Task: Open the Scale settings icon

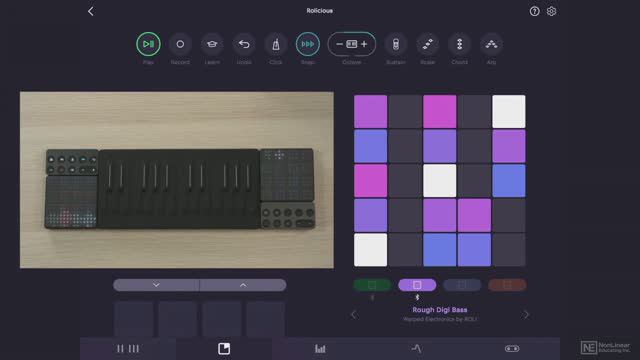Action: coord(427,44)
